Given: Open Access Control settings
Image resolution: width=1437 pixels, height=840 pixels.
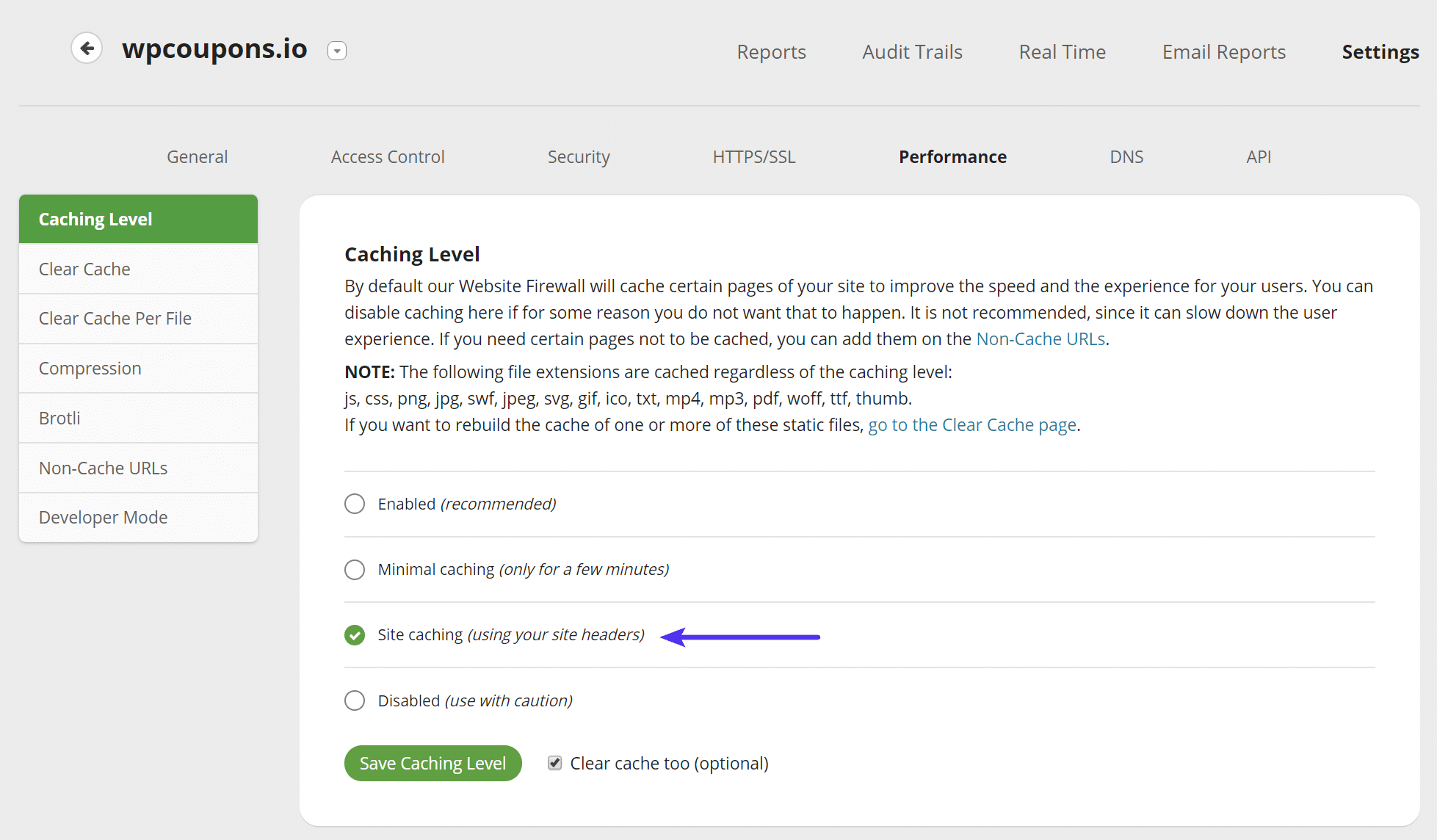Looking at the screenshot, I should tap(388, 156).
